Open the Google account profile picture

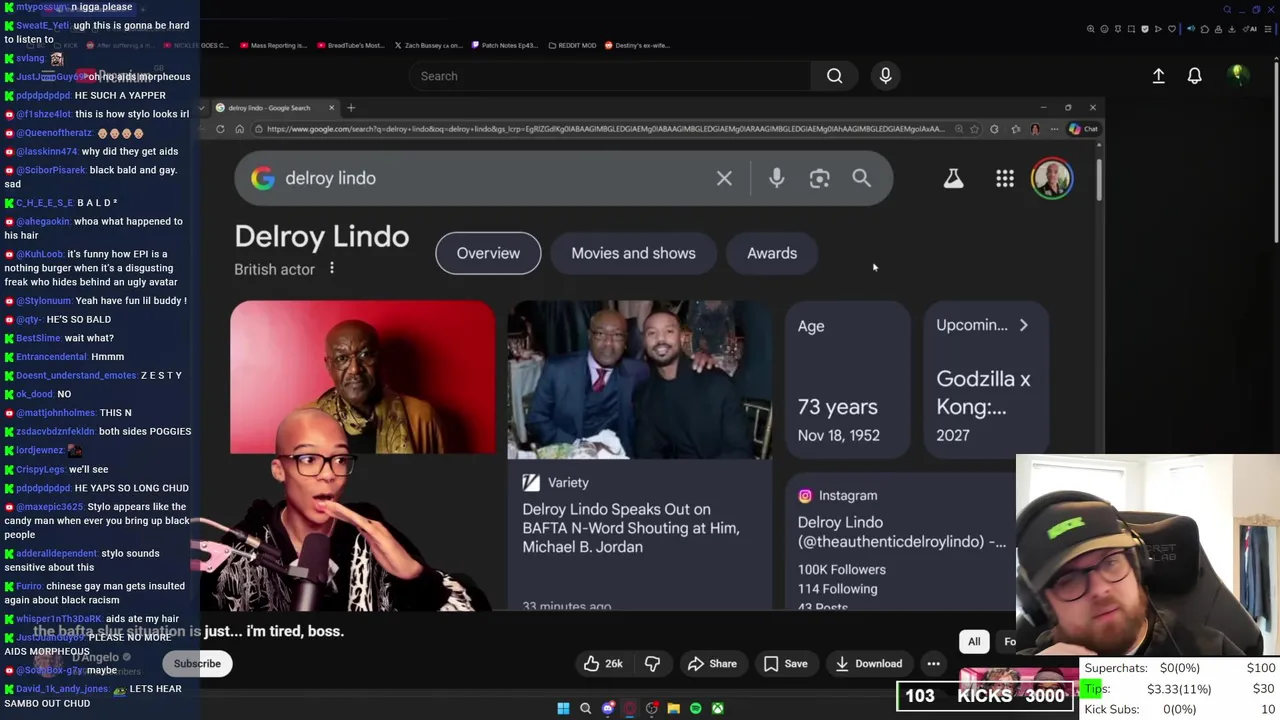click(1052, 178)
